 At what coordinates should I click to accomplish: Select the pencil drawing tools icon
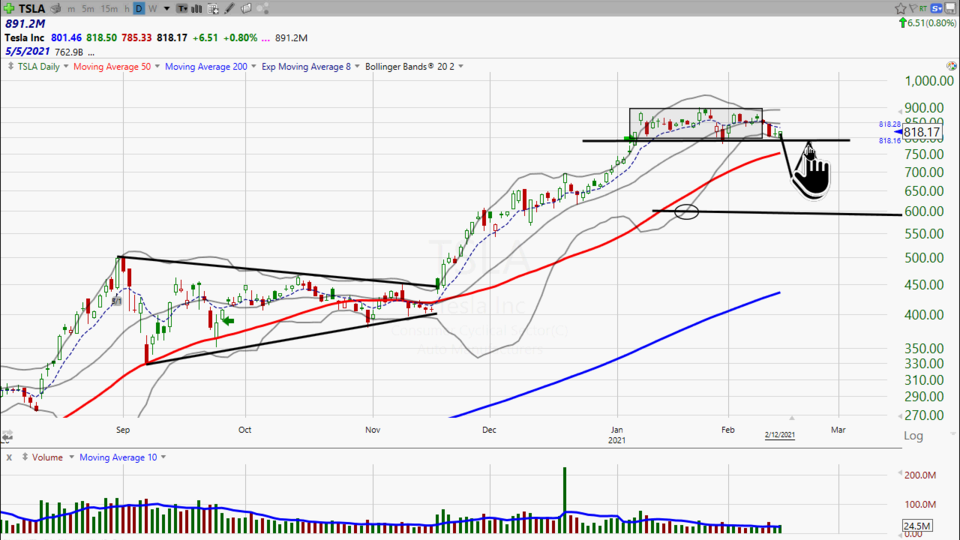(x=229, y=9)
